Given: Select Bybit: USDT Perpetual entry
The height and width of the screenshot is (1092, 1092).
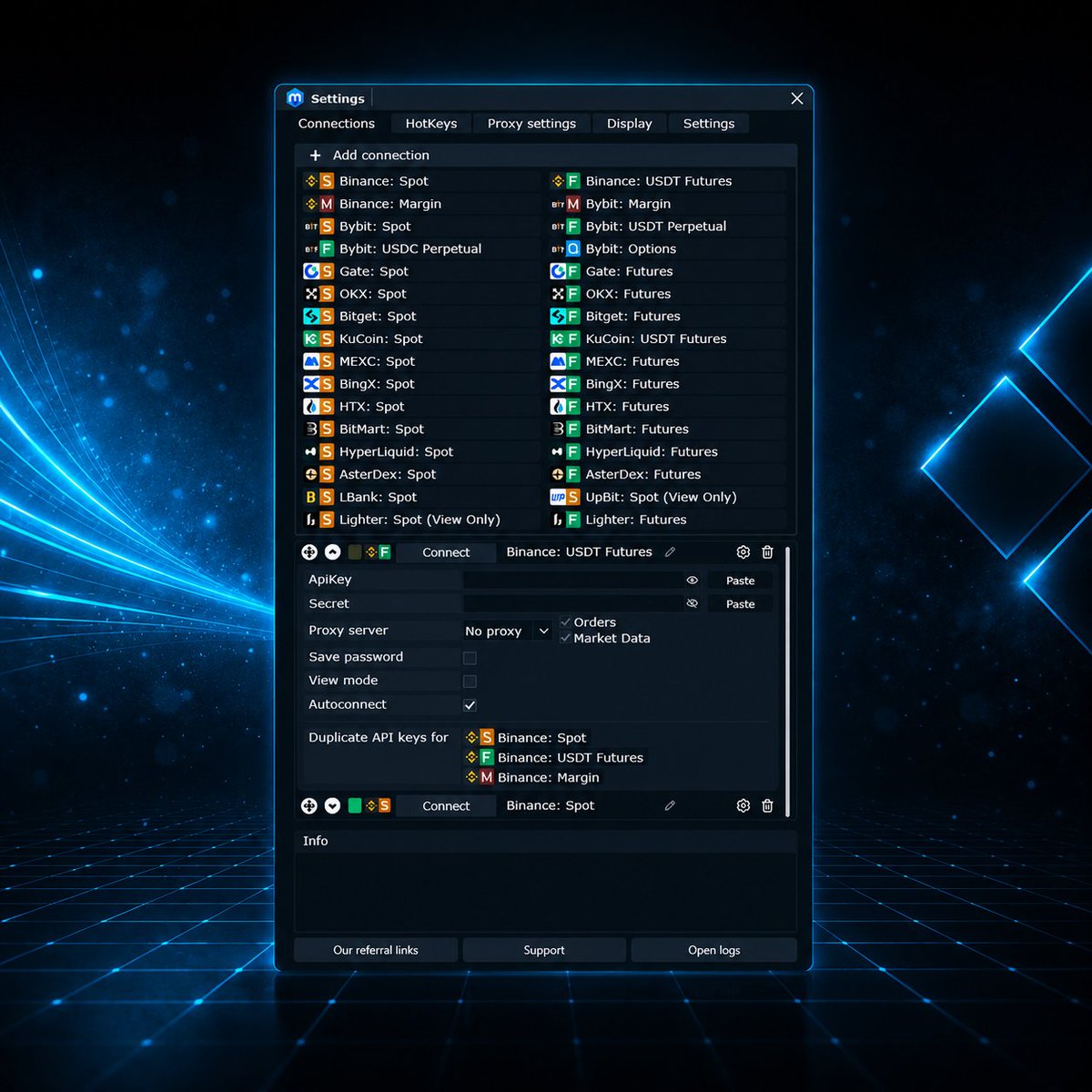Looking at the screenshot, I should pyautogui.click(x=667, y=227).
